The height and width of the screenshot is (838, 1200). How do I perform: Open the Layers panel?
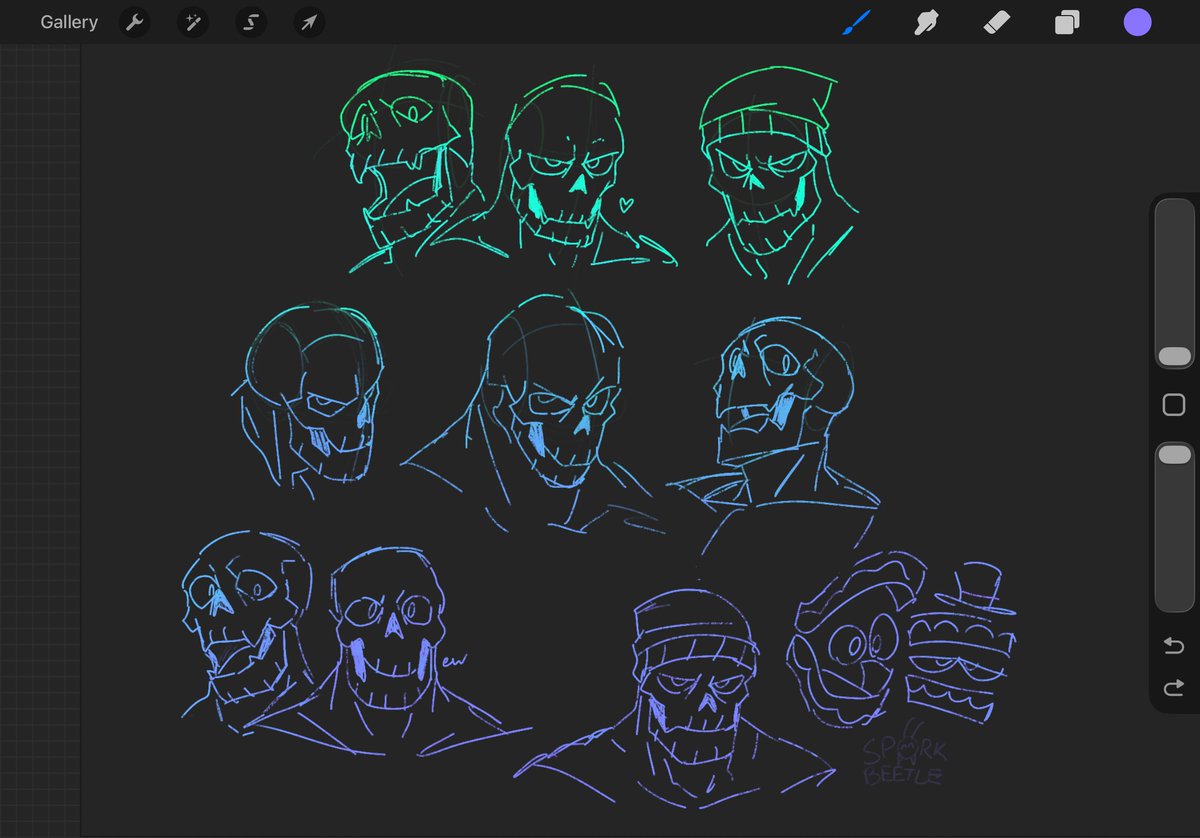pyautogui.click(x=1067, y=22)
